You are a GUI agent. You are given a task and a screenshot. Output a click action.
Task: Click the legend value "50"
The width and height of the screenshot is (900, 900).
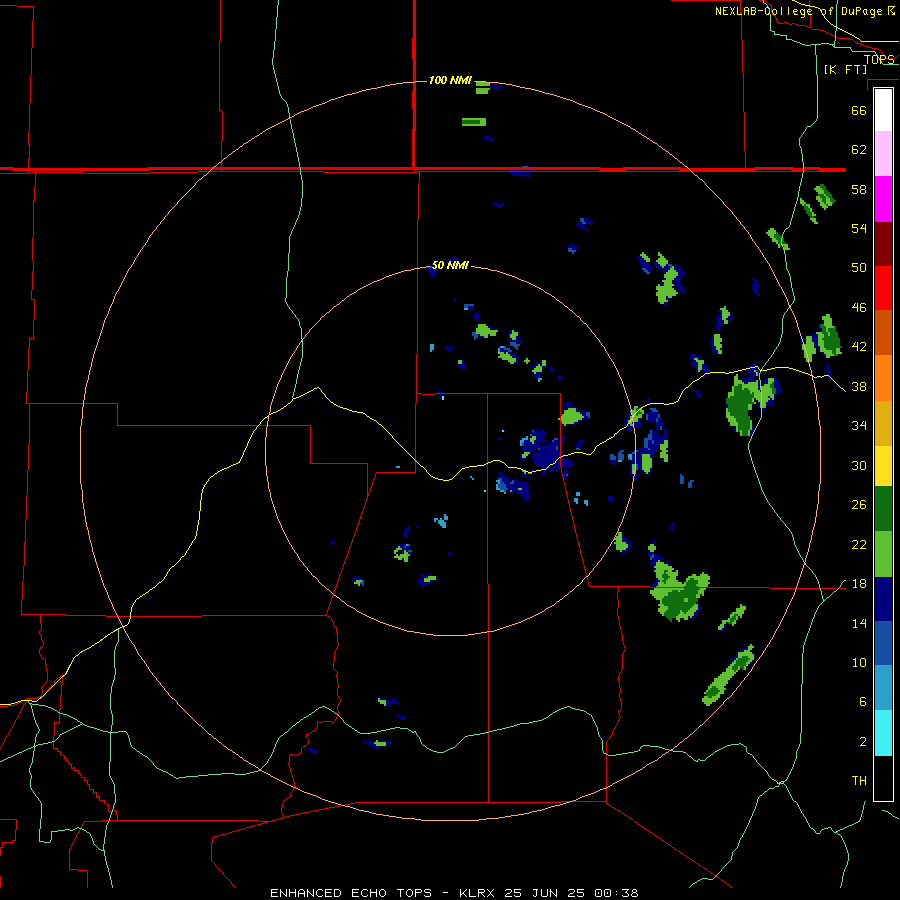coord(859,267)
